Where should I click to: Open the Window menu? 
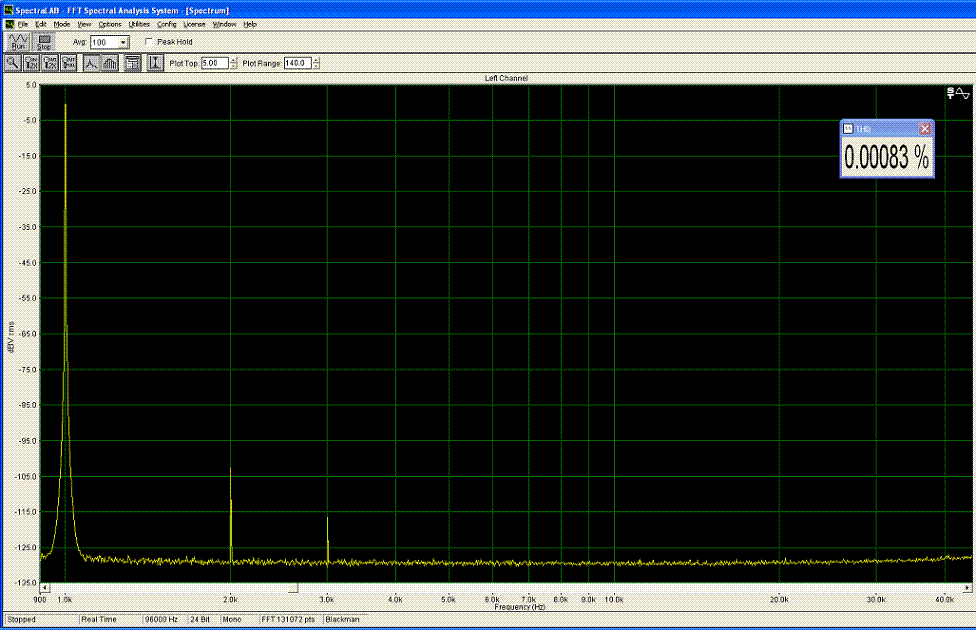point(224,24)
